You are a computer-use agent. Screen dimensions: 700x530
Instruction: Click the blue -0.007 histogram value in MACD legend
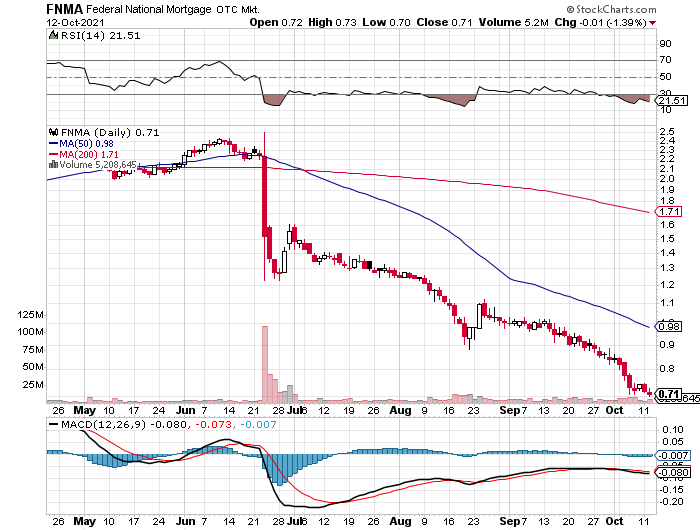coord(258,424)
